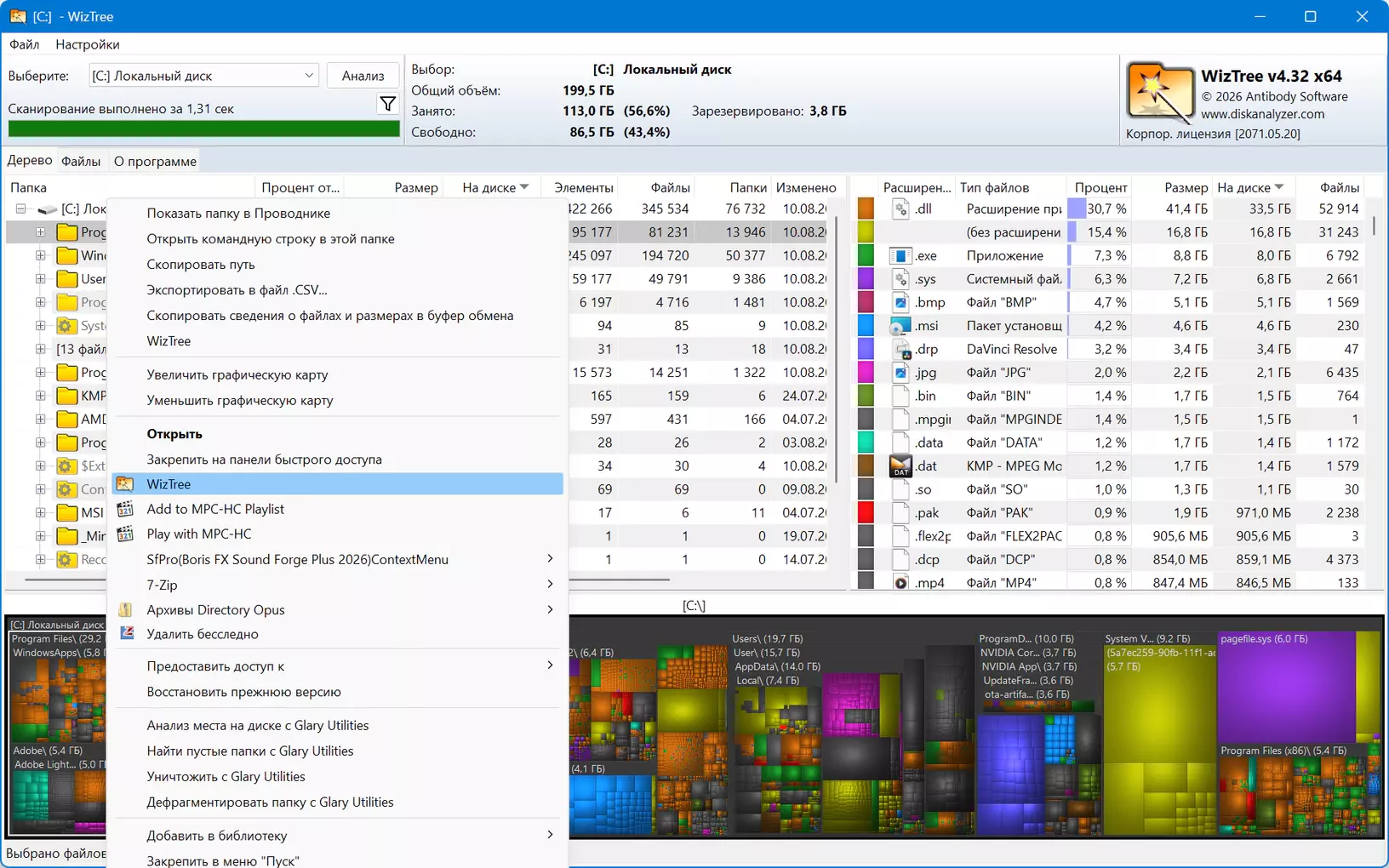
Task: Expand the AMD folder node
Action: [40, 419]
